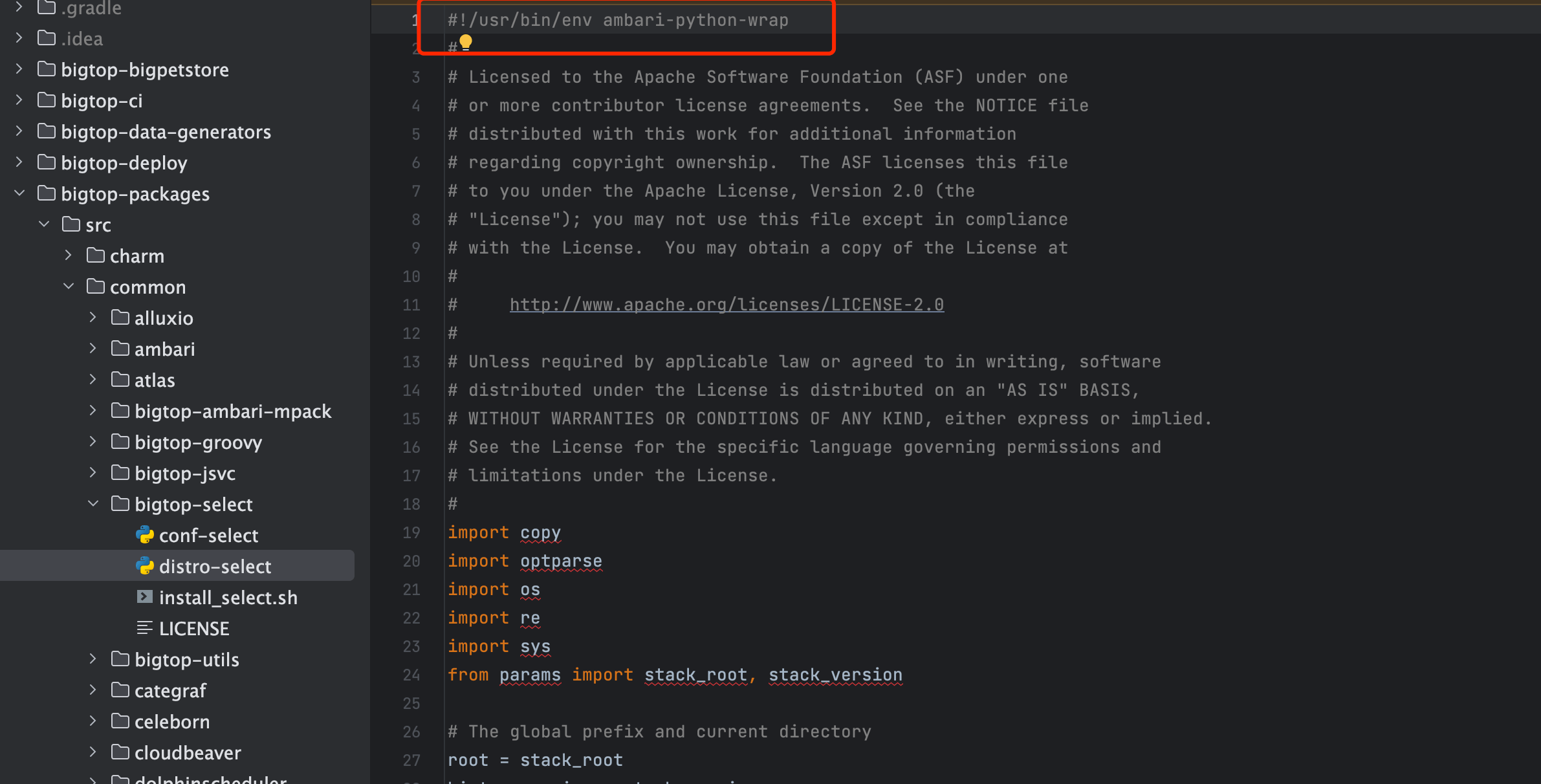Collapse the bigtop-packages folder
Image resolution: width=1541 pixels, height=784 pixels.
(x=19, y=193)
